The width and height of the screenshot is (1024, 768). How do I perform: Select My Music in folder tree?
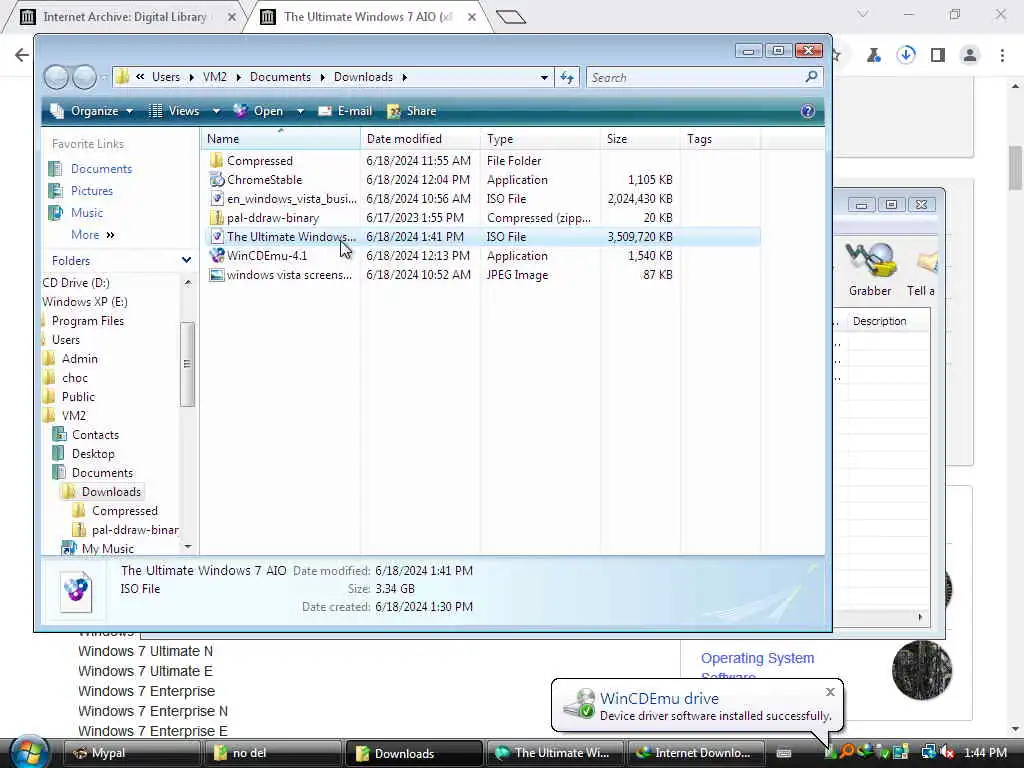(108, 549)
